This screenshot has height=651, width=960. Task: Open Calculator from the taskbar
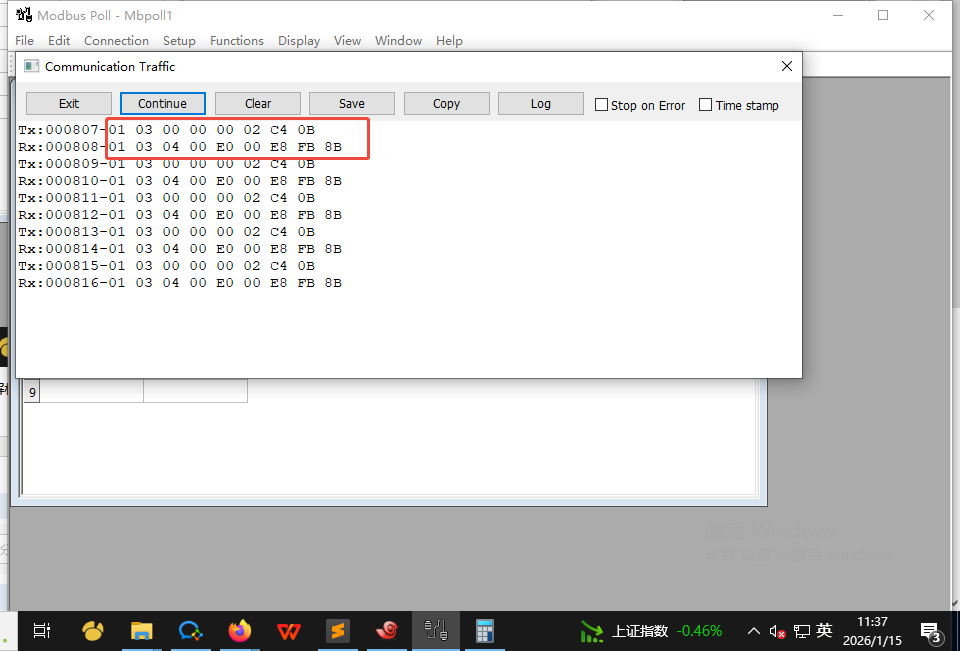pyautogui.click(x=484, y=631)
